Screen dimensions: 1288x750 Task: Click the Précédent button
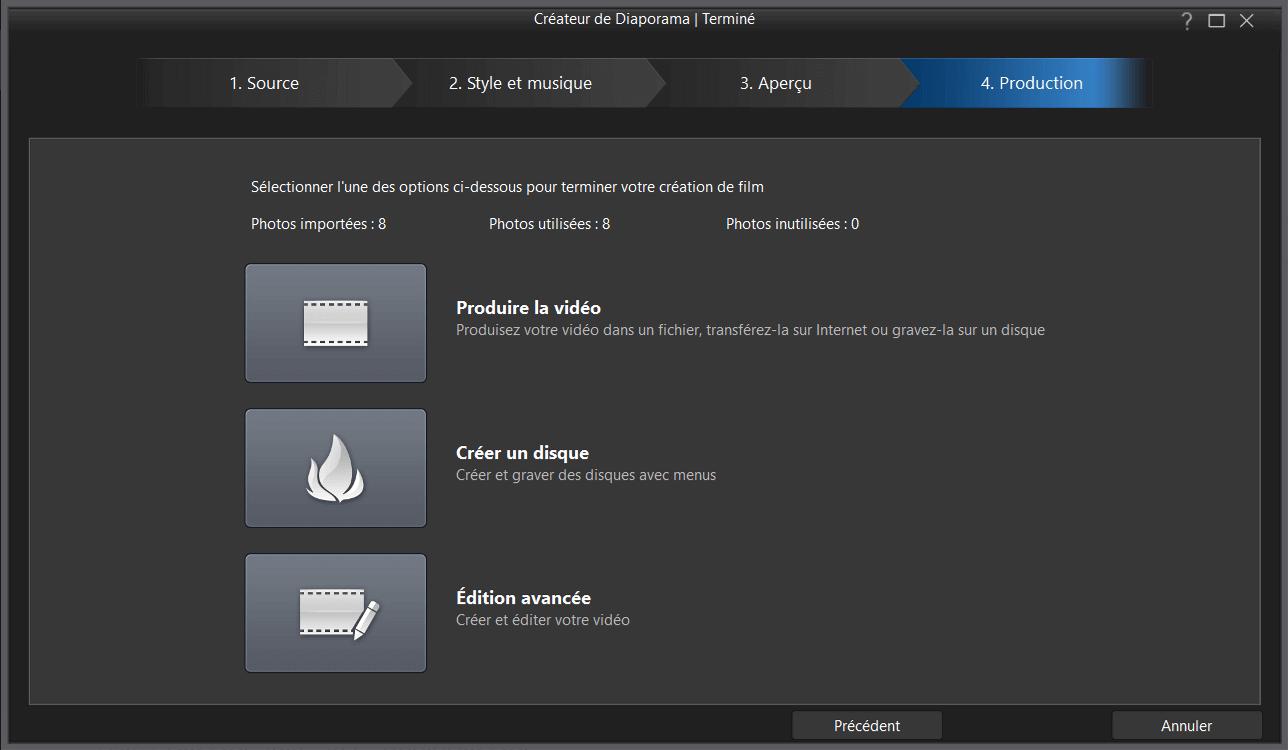pyautogui.click(x=867, y=726)
